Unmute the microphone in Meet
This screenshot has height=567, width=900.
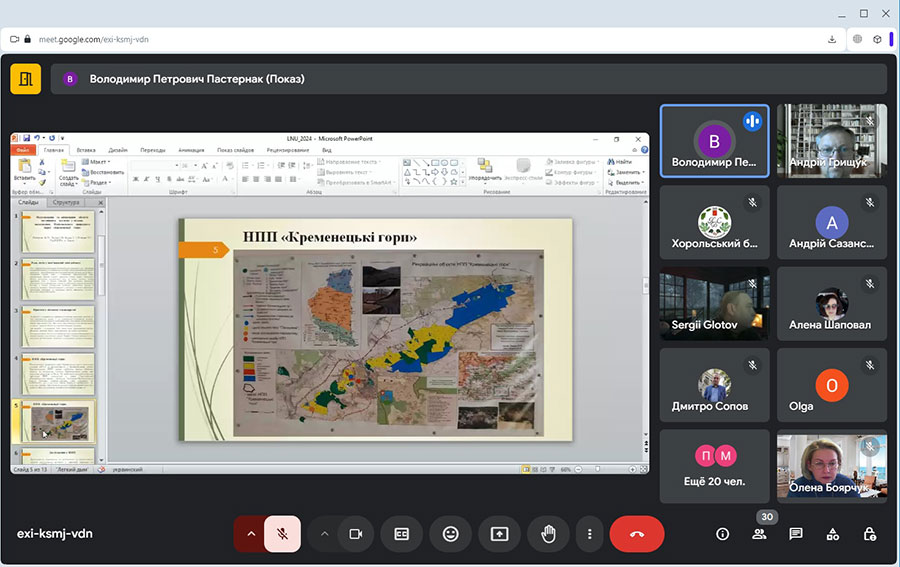283,534
